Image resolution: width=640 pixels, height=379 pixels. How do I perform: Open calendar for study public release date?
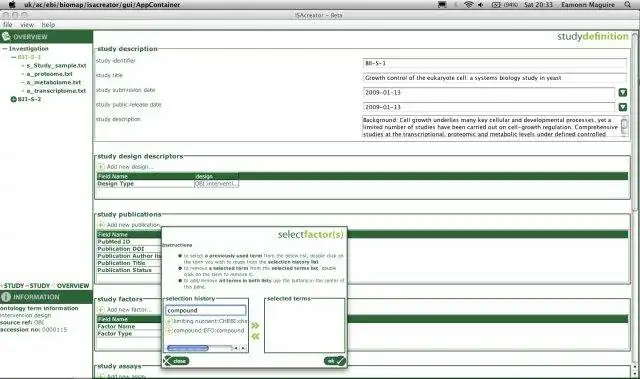tap(622, 107)
